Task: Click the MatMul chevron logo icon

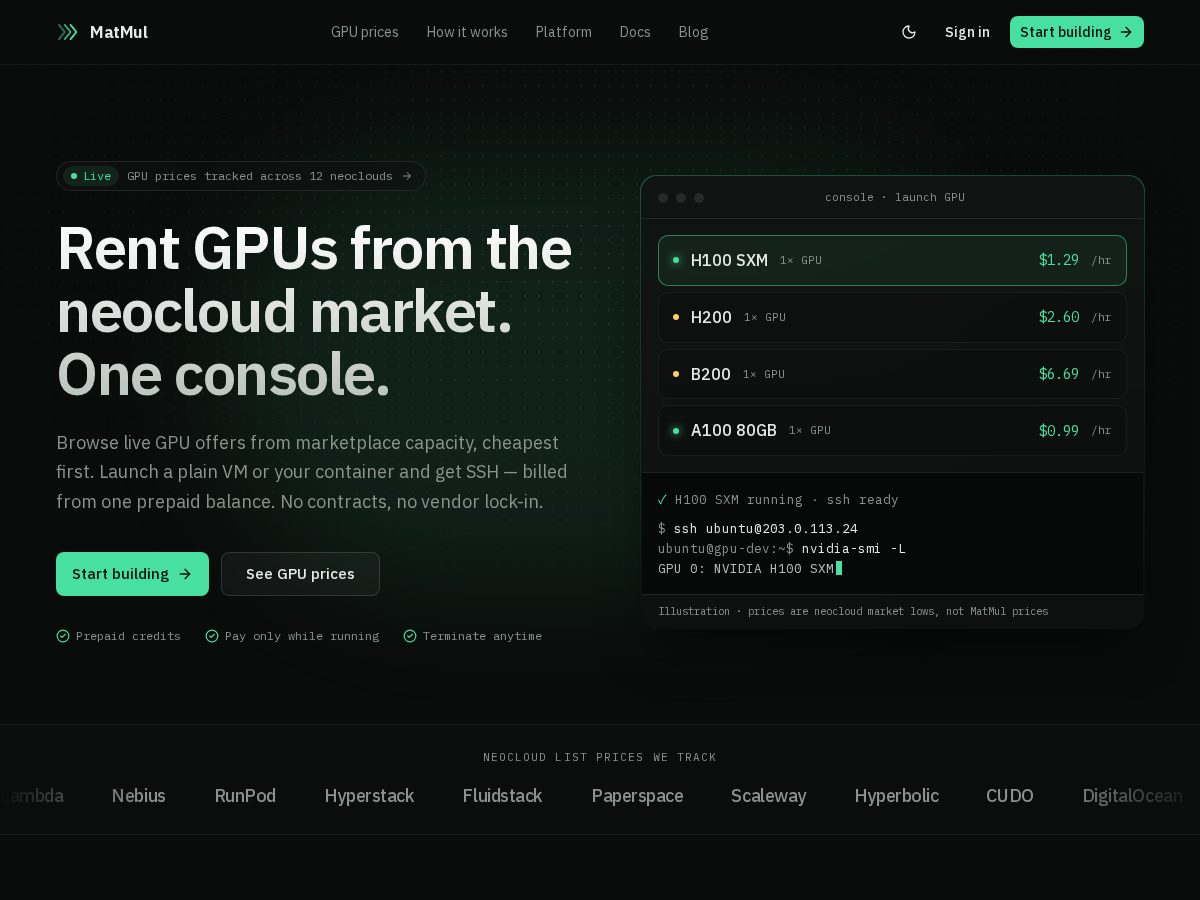Action: [x=67, y=32]
